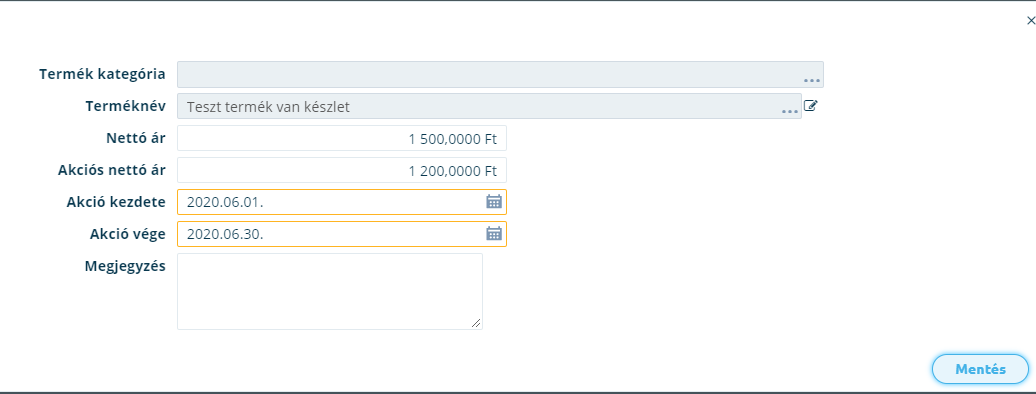
Task: Click into the Nettó ár field
Action: click(342, 138)
